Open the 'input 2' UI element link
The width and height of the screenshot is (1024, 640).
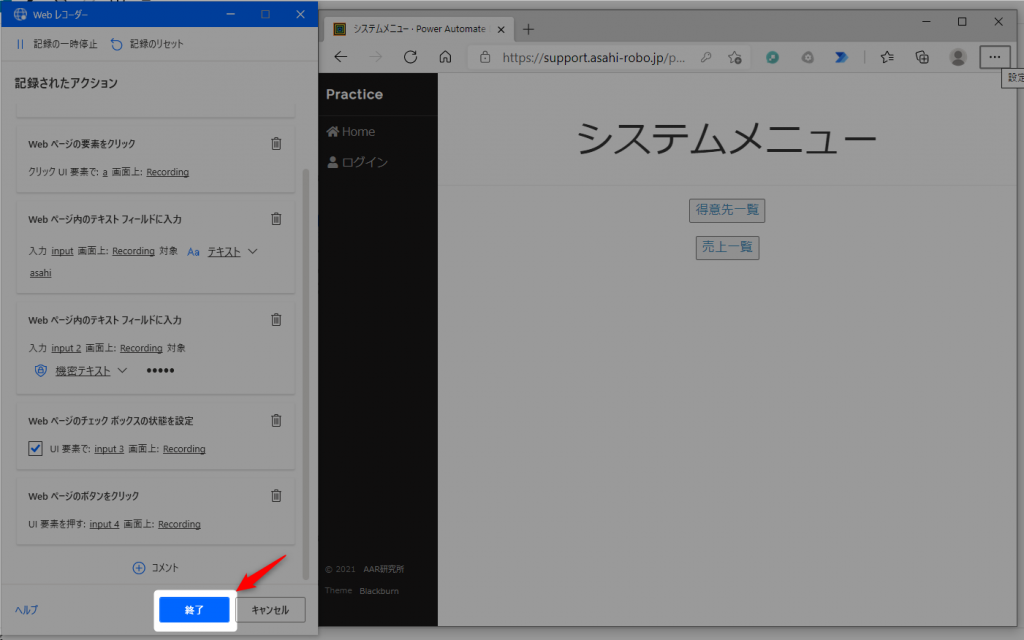pos(66,348)
